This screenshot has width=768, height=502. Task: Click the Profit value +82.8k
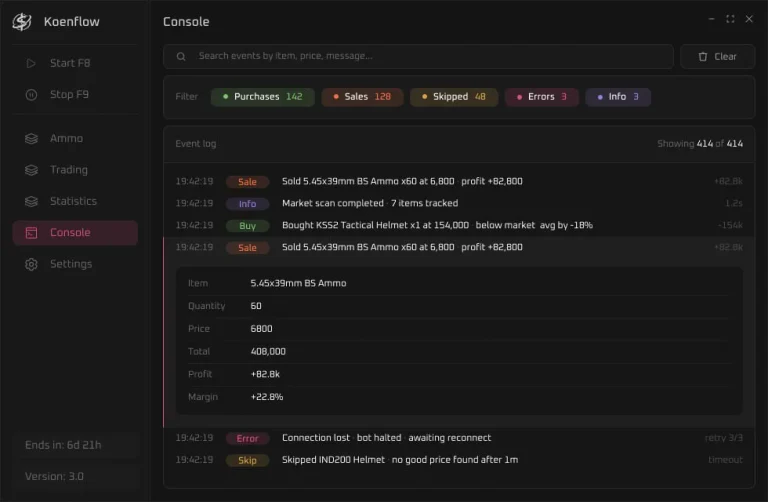pos(265,374)
